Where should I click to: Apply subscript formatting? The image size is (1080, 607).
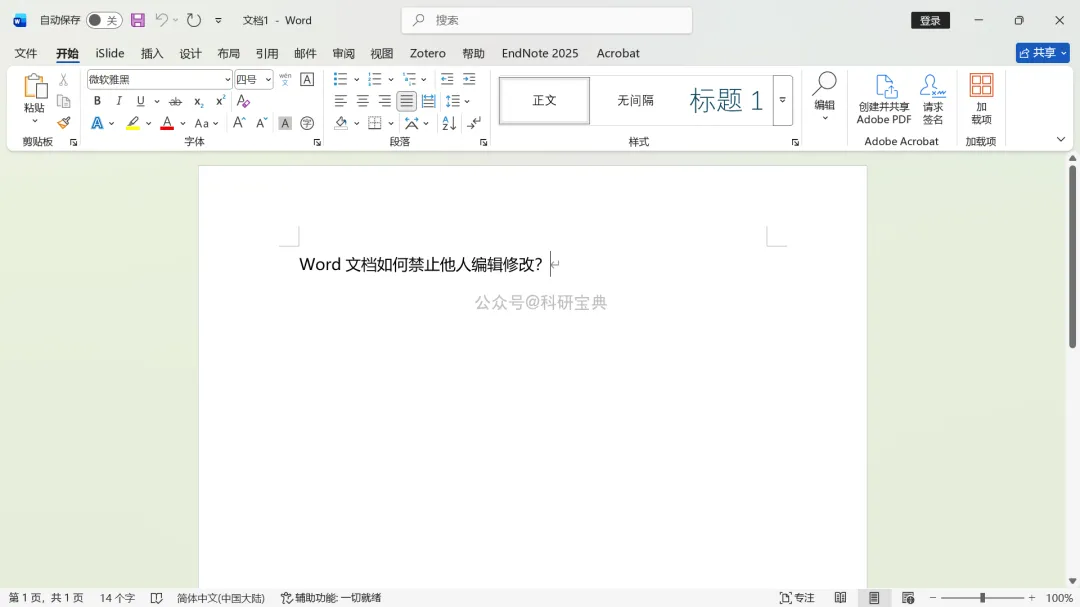pos(198,101)
